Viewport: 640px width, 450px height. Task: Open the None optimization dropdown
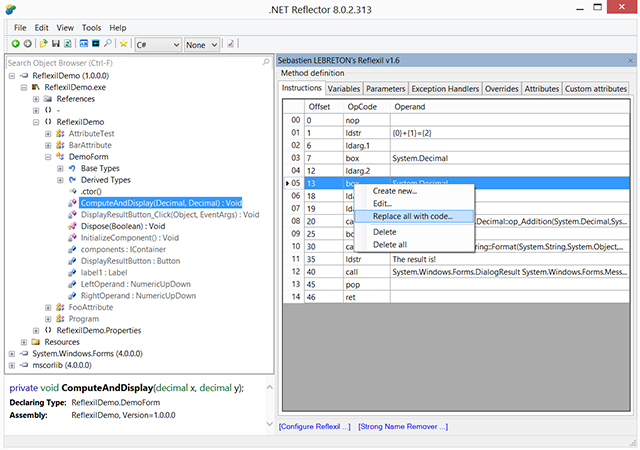pyautogui.click(x=202, y=45)
